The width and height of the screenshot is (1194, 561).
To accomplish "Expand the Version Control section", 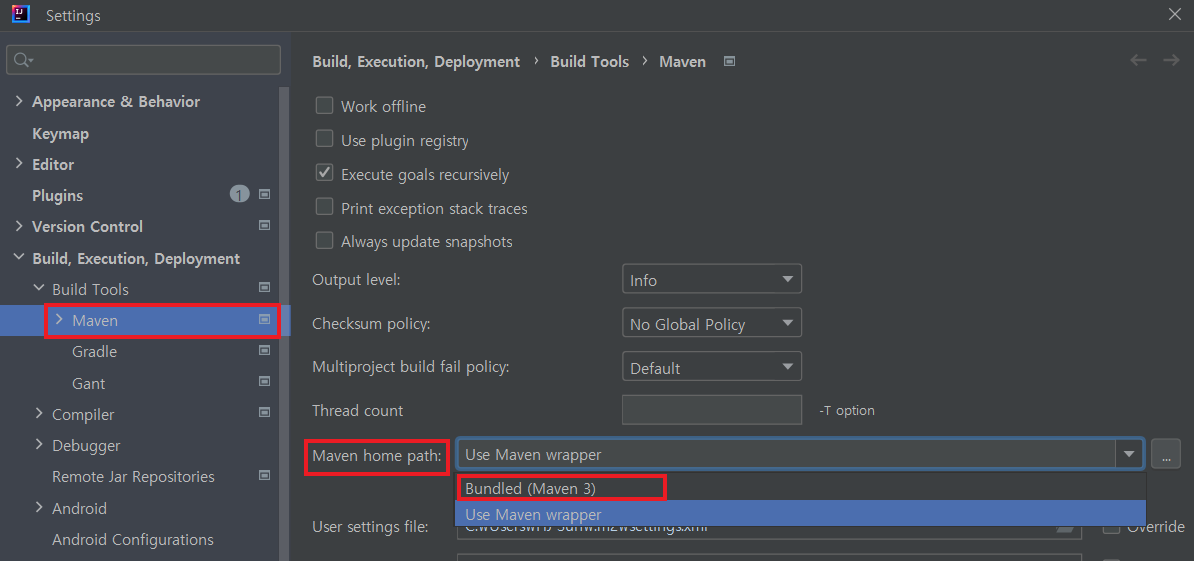I will [x=19, y=226].
